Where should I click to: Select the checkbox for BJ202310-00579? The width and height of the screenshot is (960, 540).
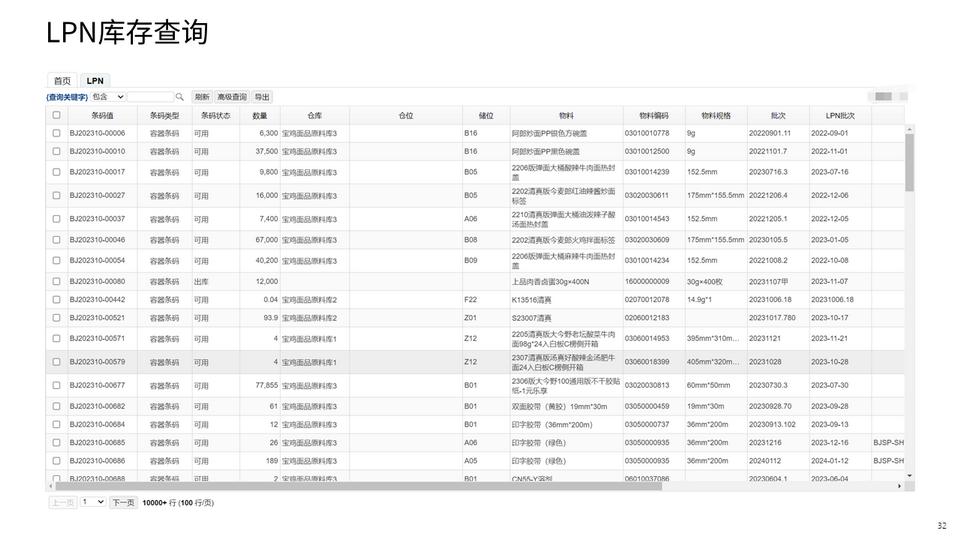(x=56, y=362)
